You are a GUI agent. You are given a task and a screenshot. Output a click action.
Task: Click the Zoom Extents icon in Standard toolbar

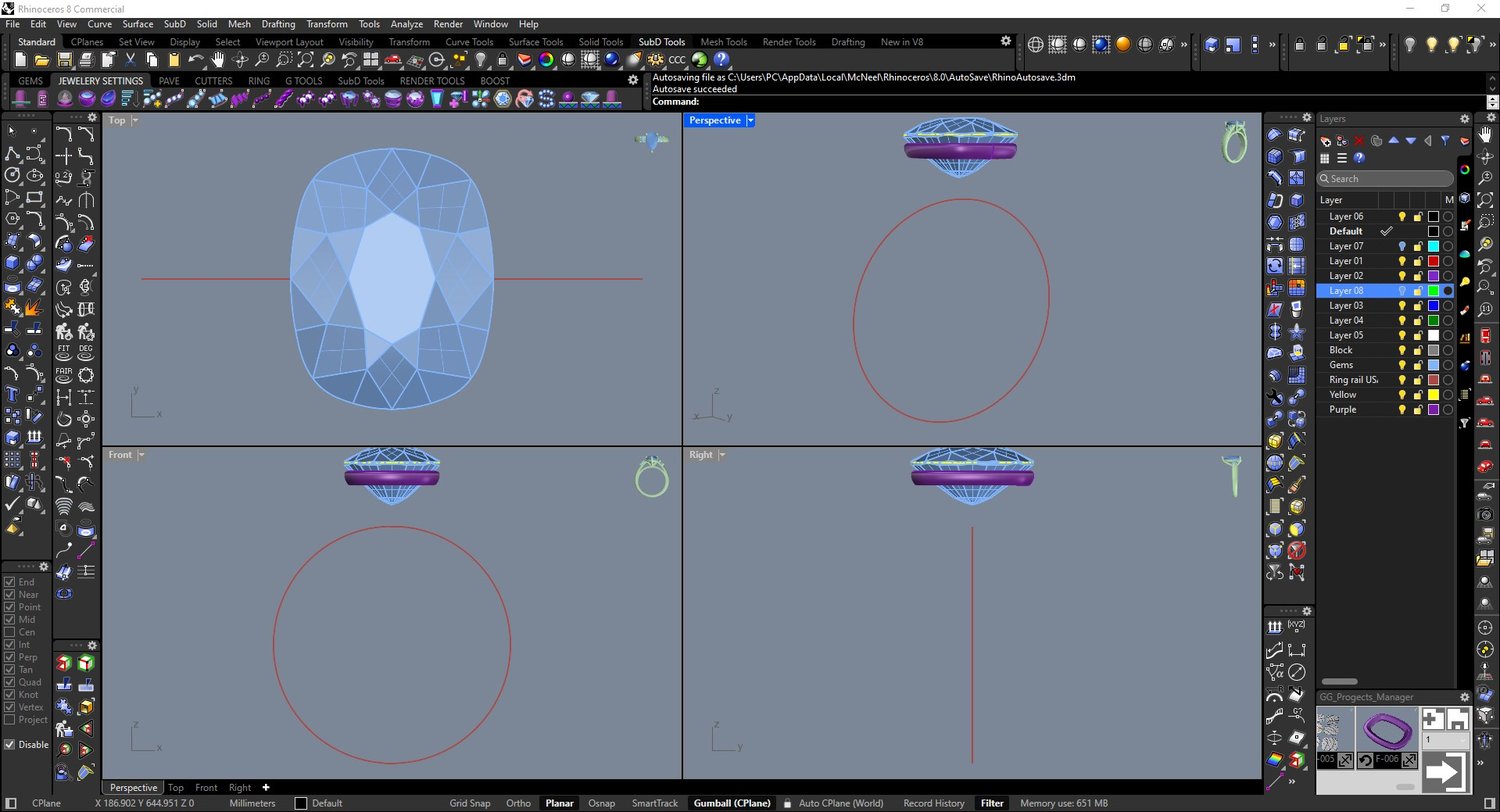click(306, 60)
